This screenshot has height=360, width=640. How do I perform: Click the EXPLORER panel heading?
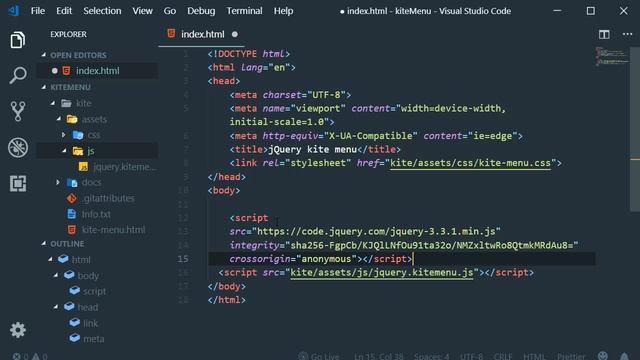68,34
